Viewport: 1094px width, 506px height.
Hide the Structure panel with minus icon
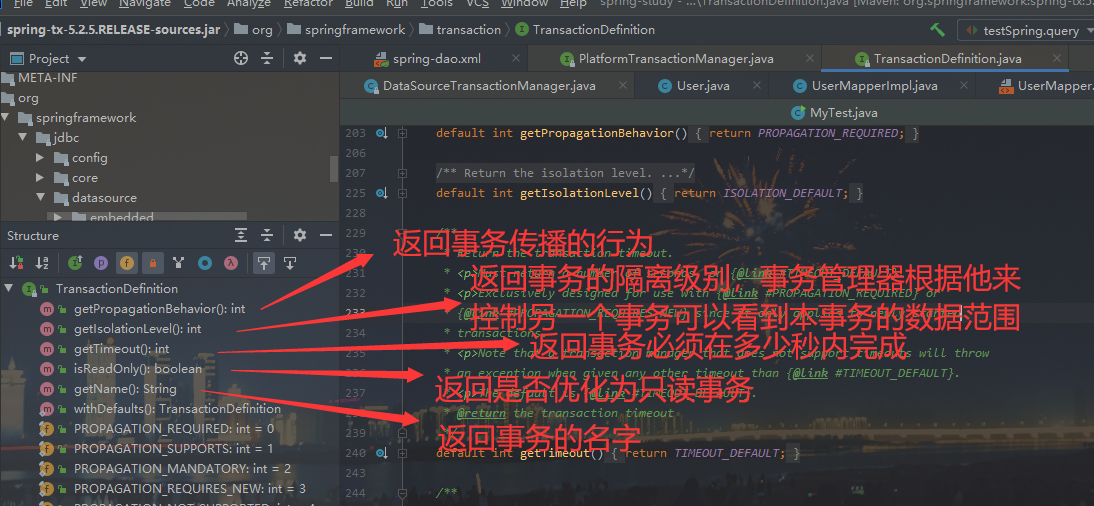tap(326, 235)
